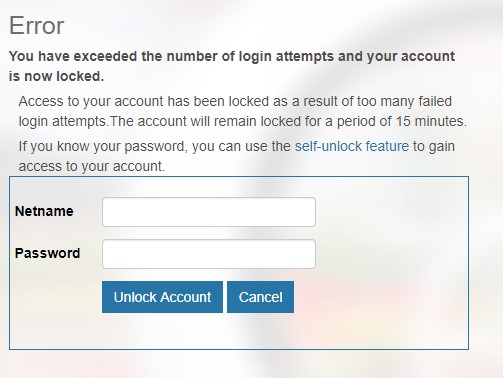Click the Netname field label

click(x=44, y=211)
